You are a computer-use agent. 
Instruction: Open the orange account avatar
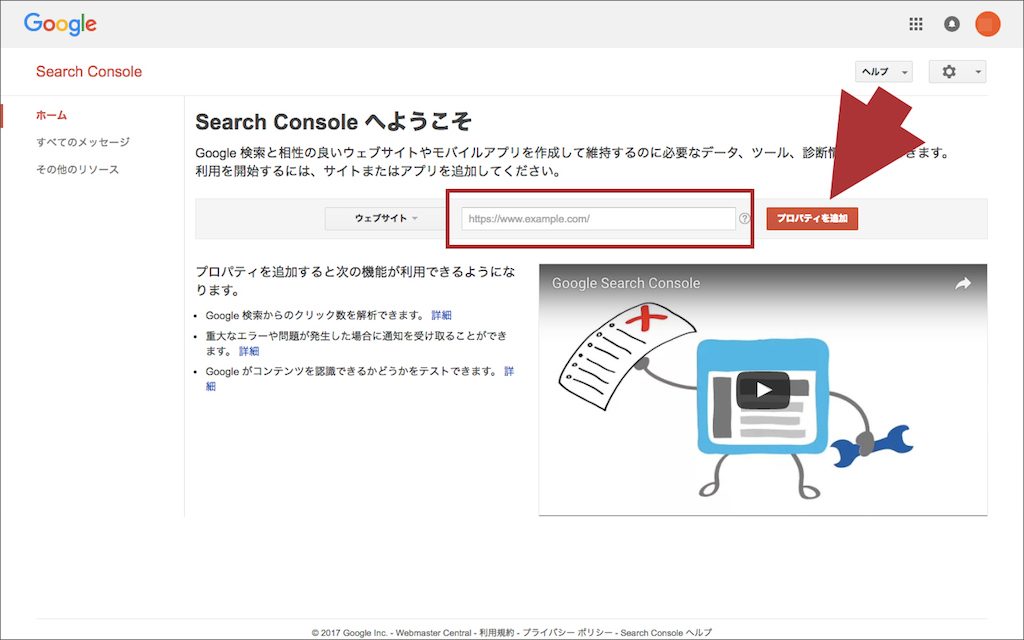coord(987,24)
